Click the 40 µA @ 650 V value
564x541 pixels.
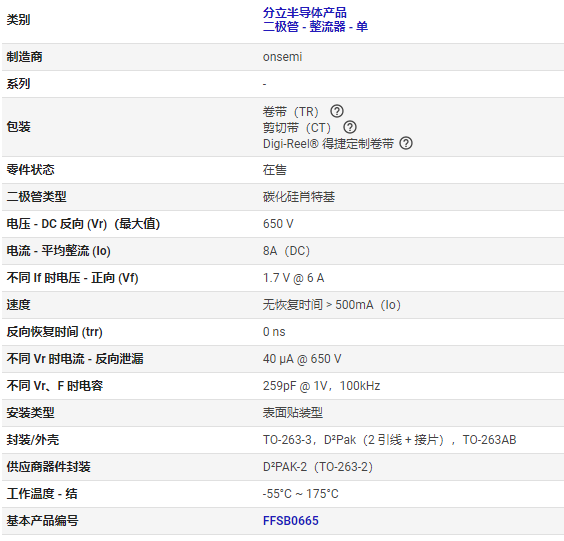coord(302,359)
